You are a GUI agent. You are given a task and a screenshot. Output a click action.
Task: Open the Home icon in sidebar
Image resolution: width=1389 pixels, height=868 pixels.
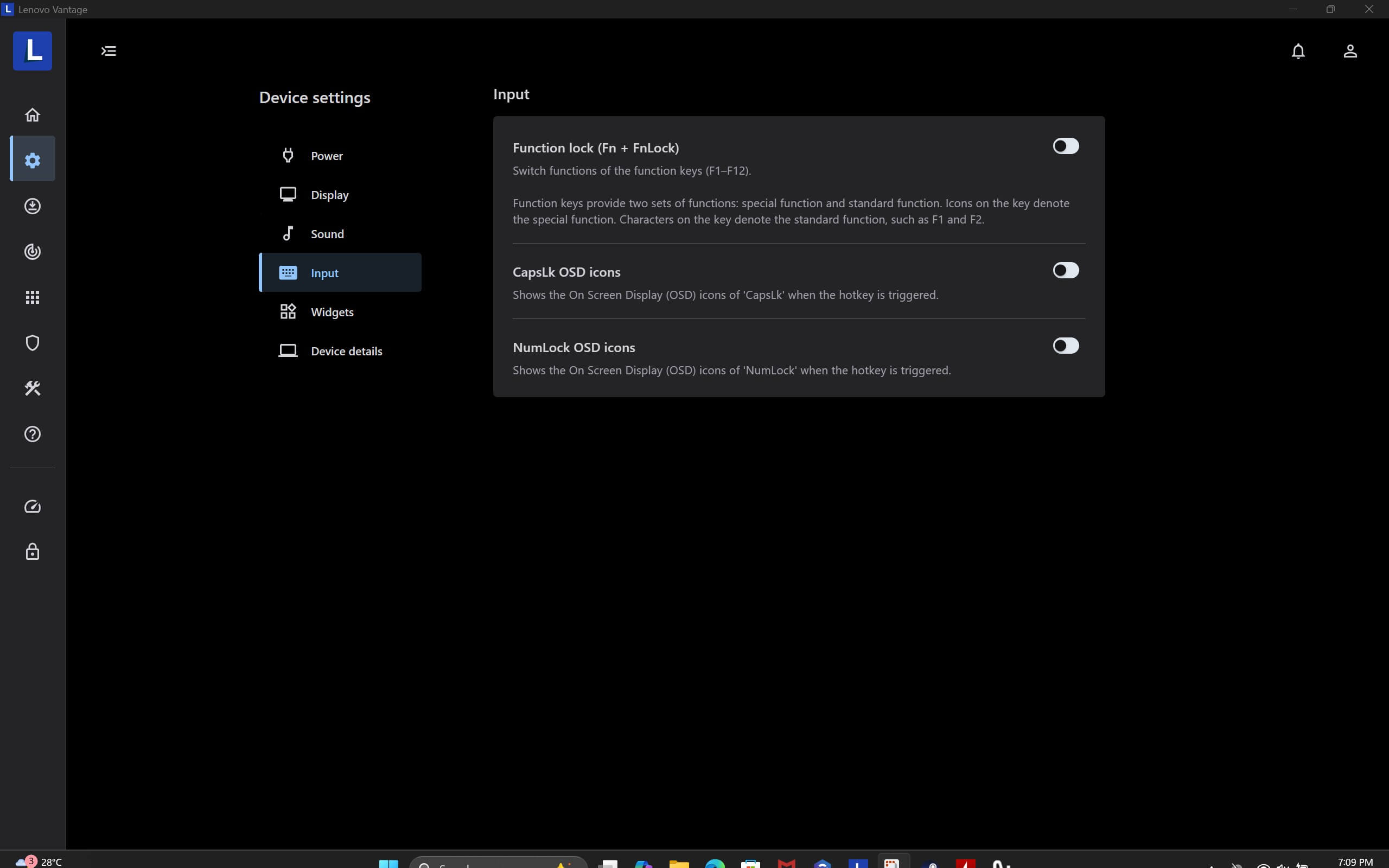click(32, 115)
